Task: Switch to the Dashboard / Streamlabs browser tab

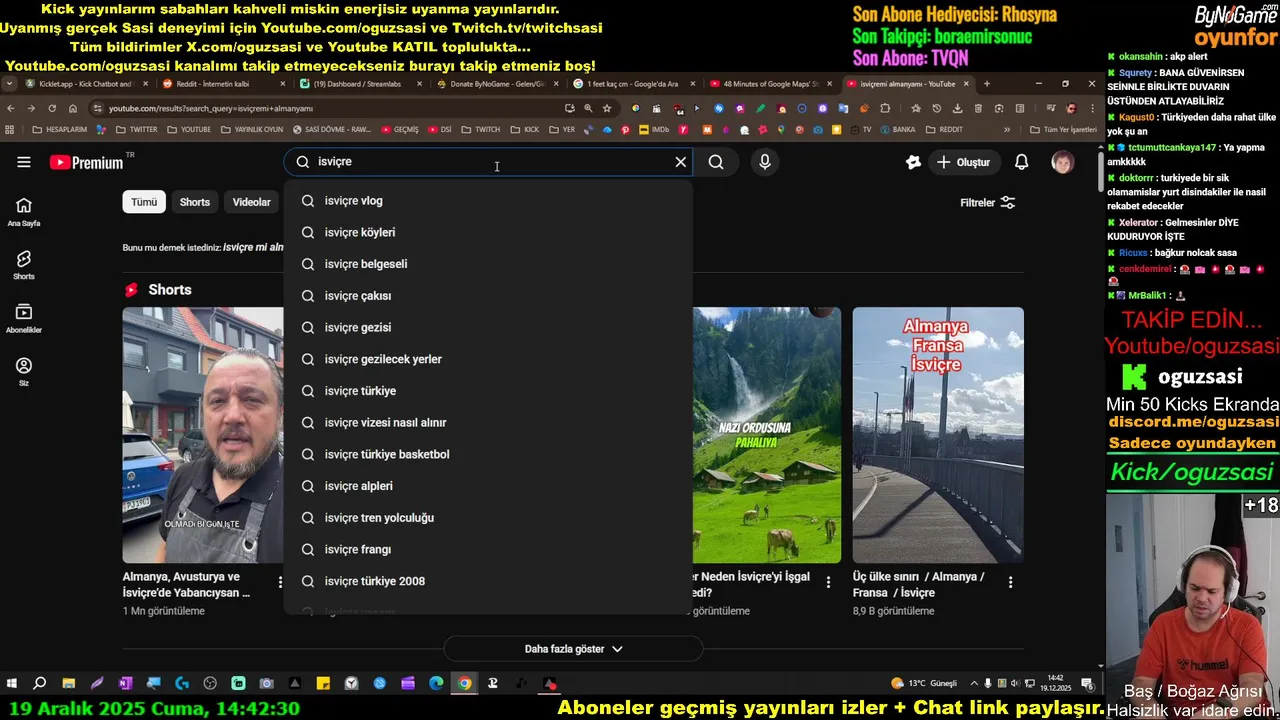Action: (x=356, y=84)
